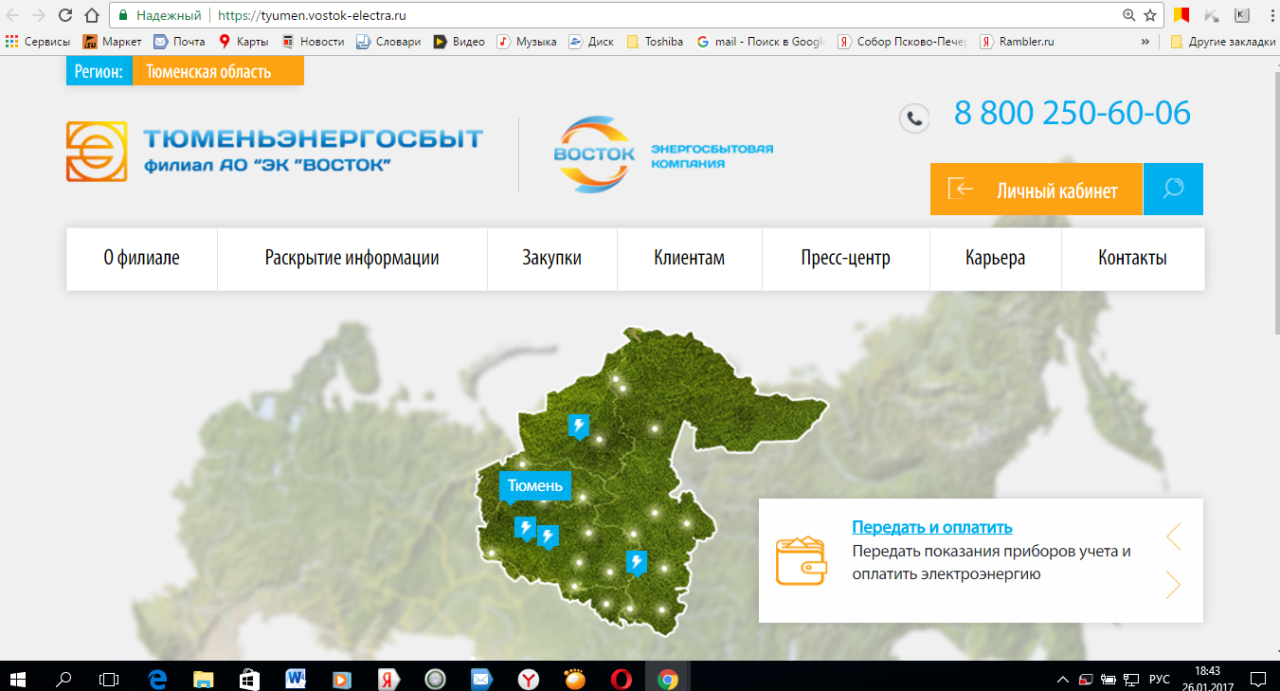Open the Клиентам menu
Image resolution: width=1280 pixels, height=691 pixels.
[x=689, y=258]
